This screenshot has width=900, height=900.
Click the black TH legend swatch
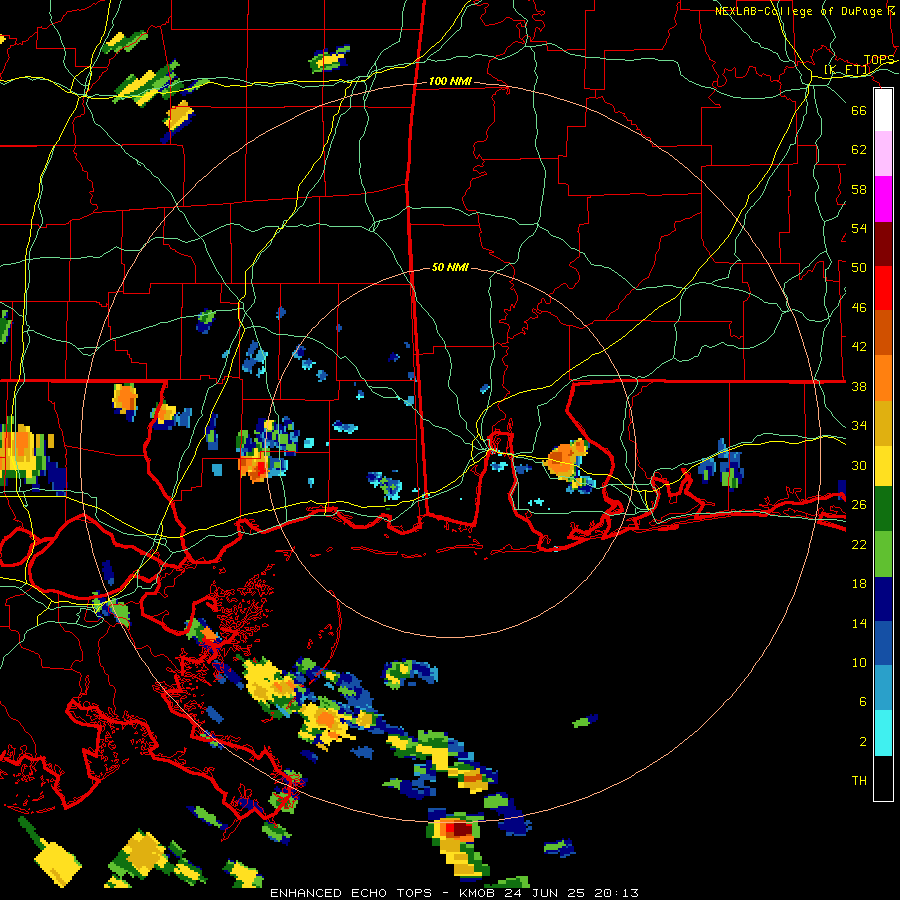(x=883, y=778)
